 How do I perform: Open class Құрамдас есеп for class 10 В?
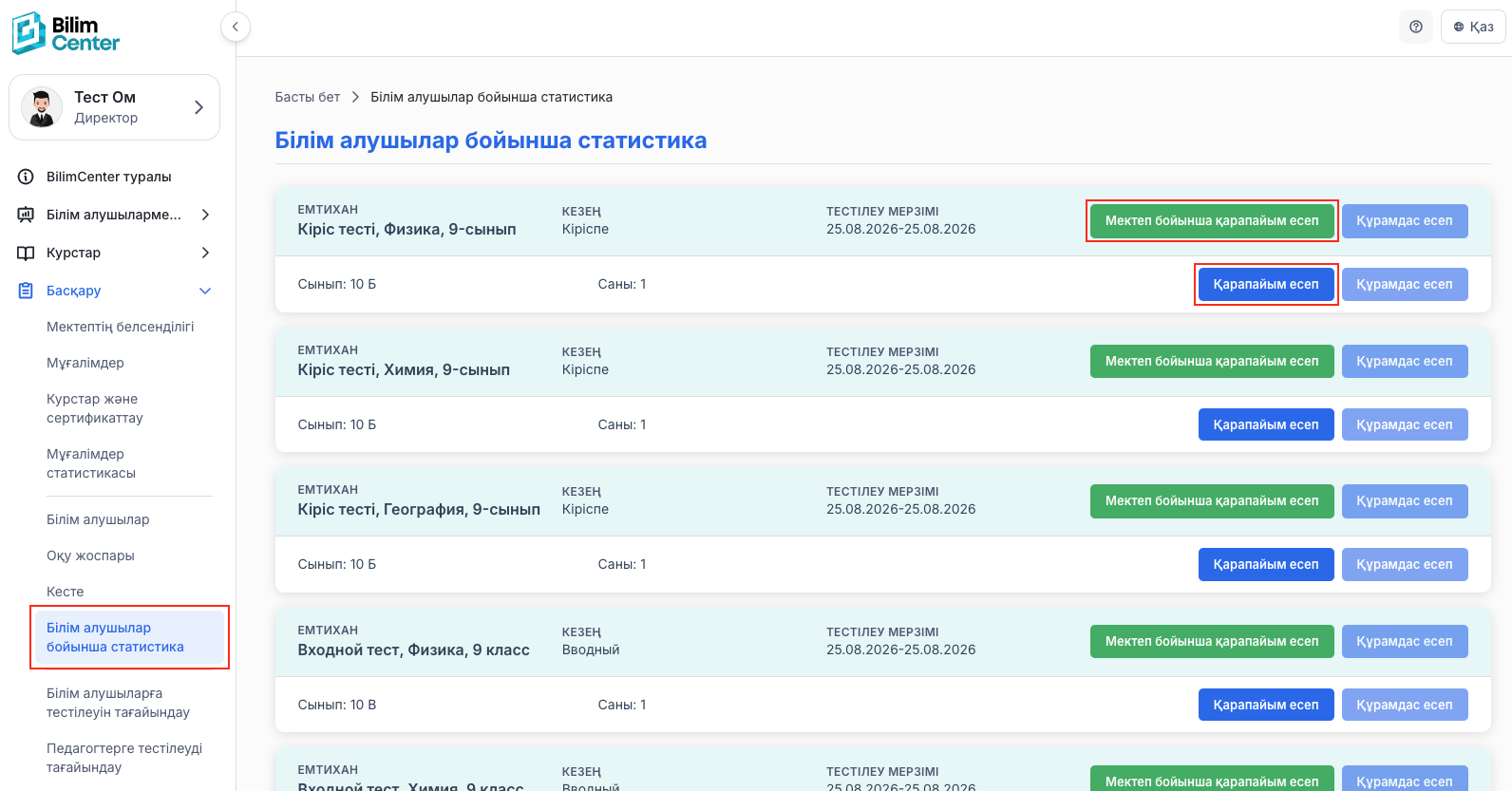point(1405,706)
